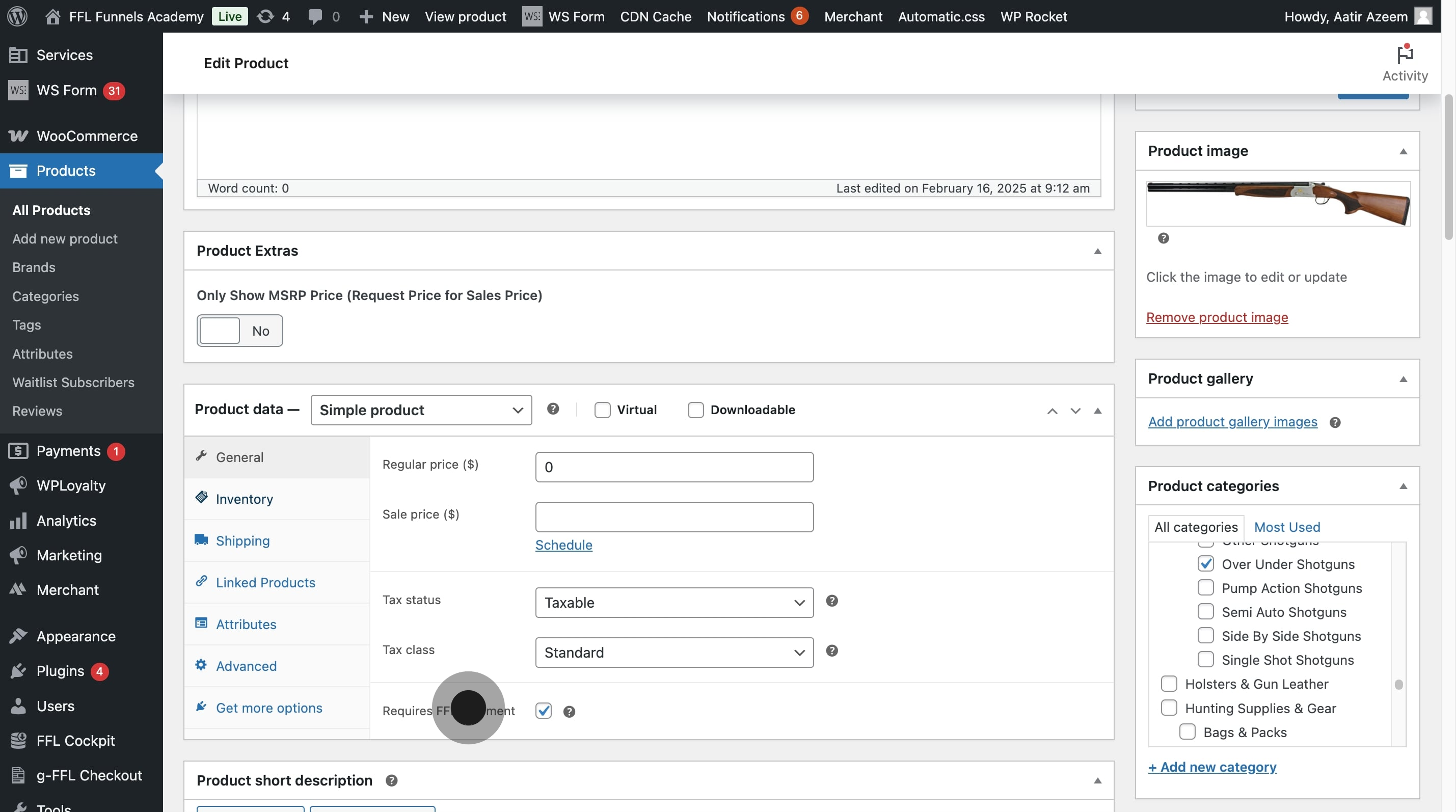Click the updates refresh icon
Viewport: 1456px width, 812px height.
(265, 16)
